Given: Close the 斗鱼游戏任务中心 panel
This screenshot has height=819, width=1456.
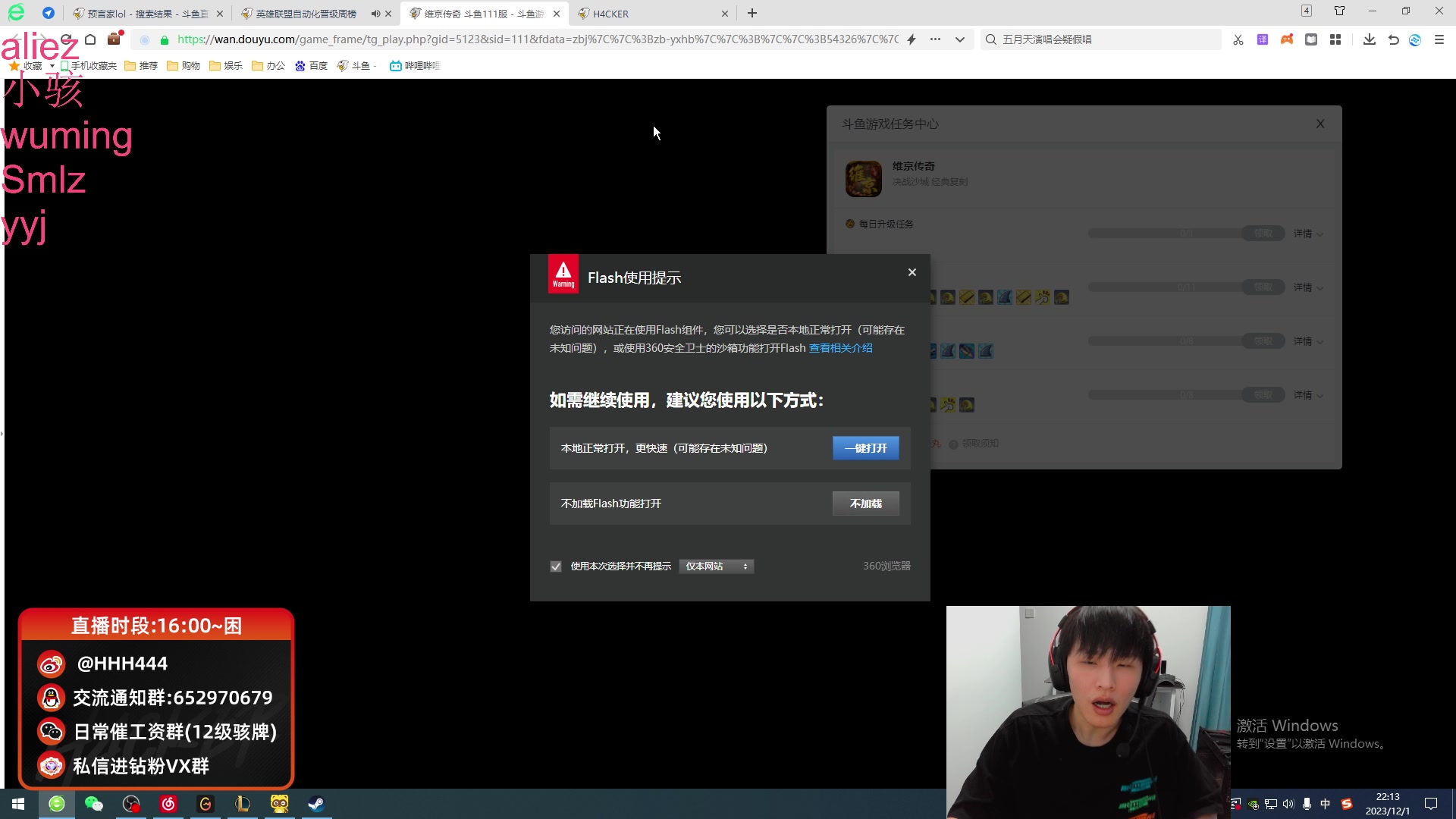Looking at the screenshot, I should tap(1320, 124).
